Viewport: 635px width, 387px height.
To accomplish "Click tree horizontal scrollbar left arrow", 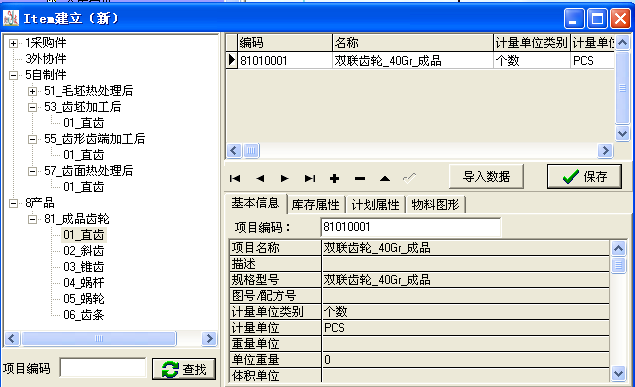I will click(x=12, y=338).
